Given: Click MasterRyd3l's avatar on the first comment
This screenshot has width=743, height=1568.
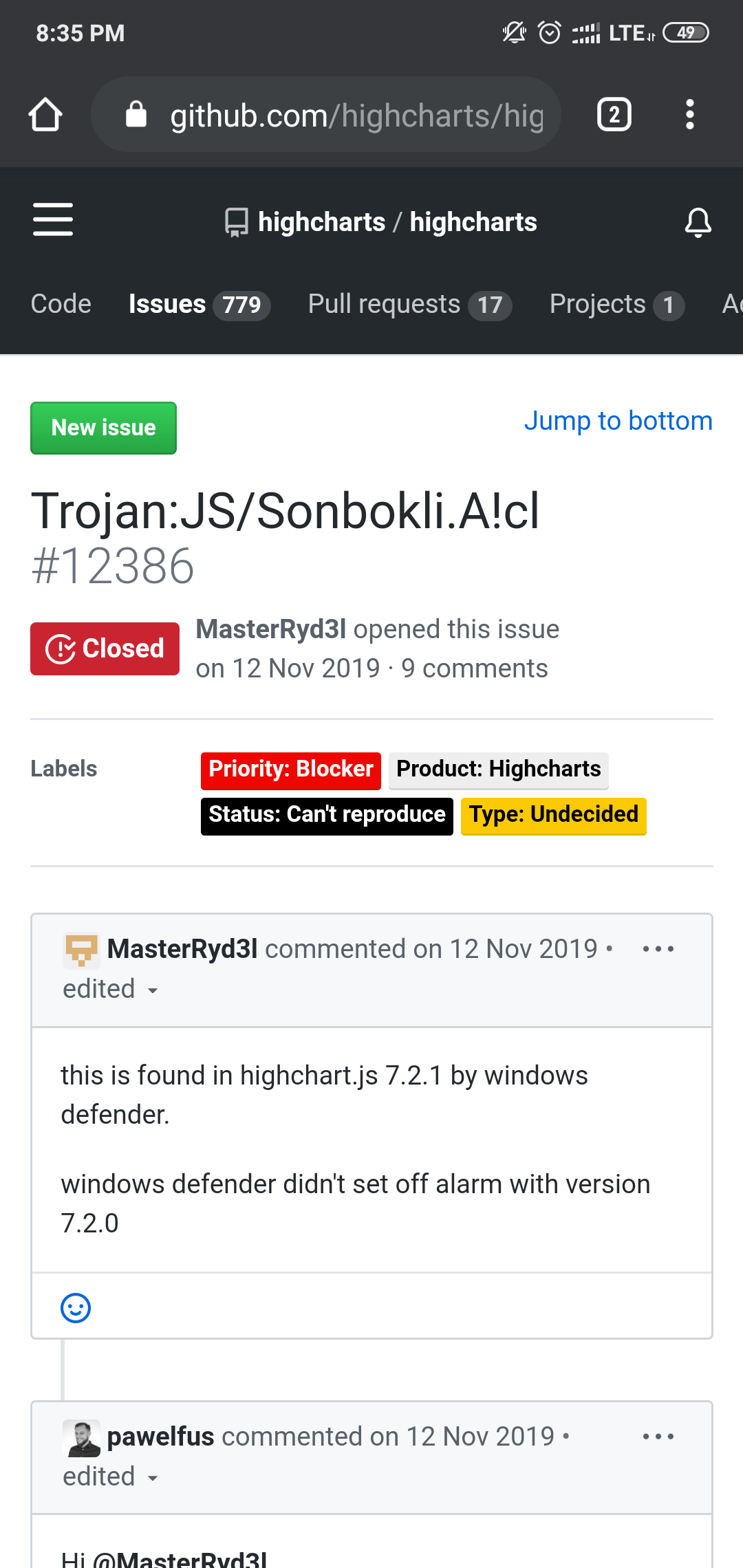Looking at the screenshot, I should coord(81,949).
